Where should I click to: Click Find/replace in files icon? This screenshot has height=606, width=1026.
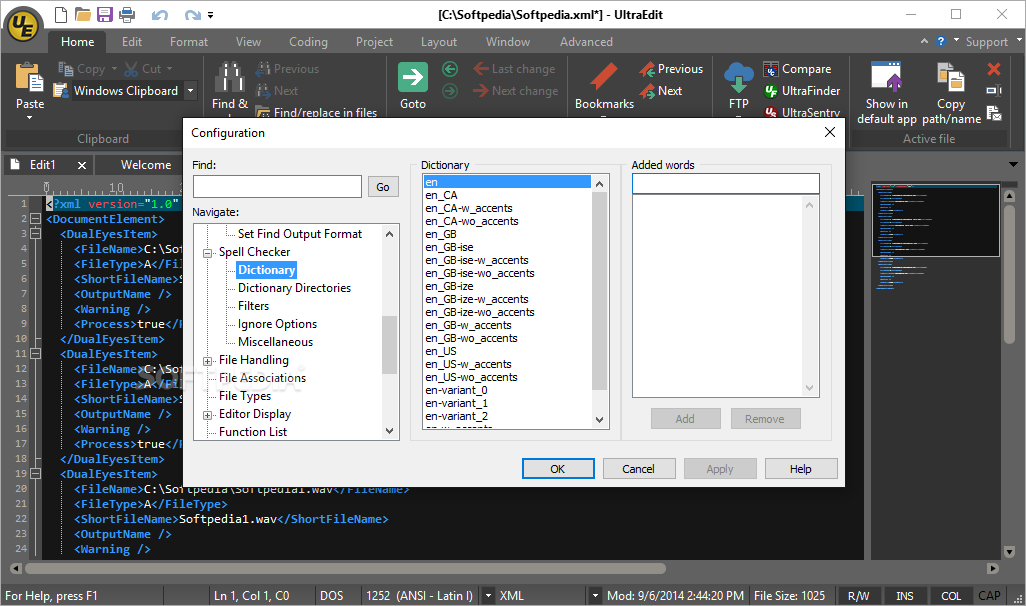pos(262,113)
